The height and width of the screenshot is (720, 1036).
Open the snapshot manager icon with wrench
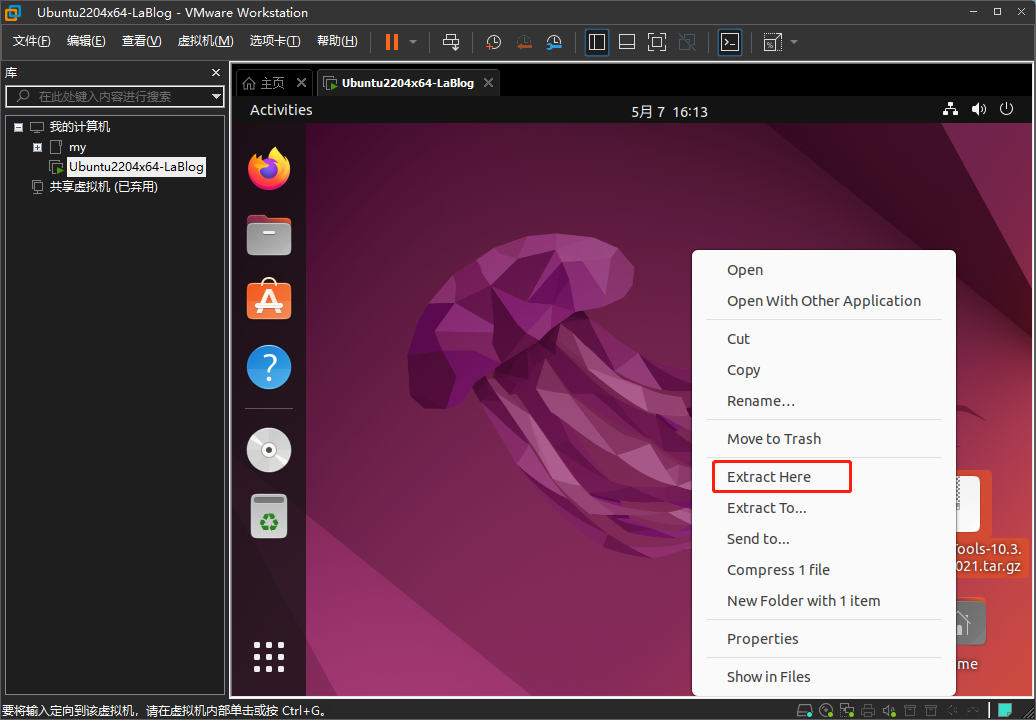pos(554,42)
